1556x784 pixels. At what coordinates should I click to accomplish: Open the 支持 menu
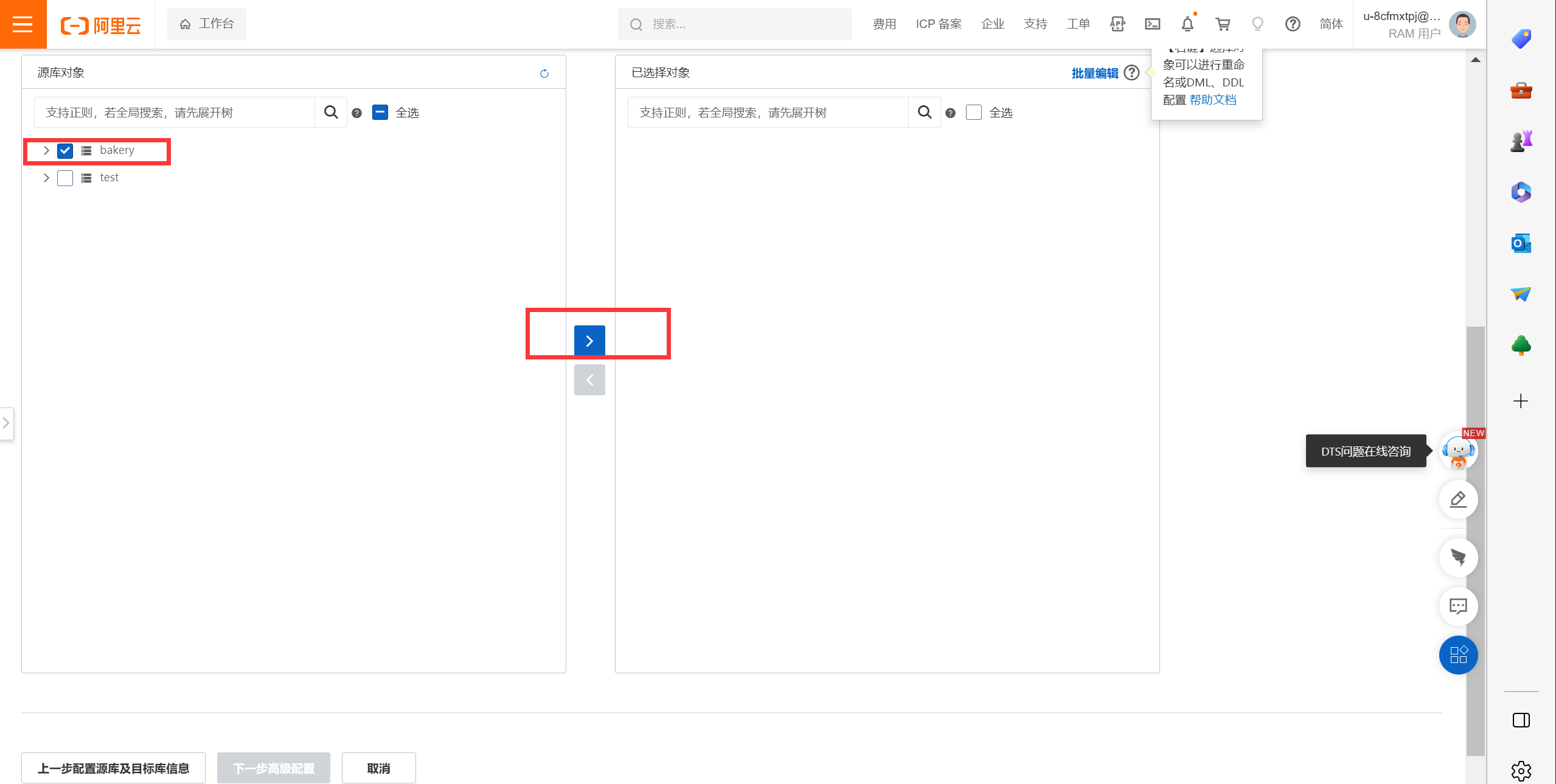coord(1035,24)
